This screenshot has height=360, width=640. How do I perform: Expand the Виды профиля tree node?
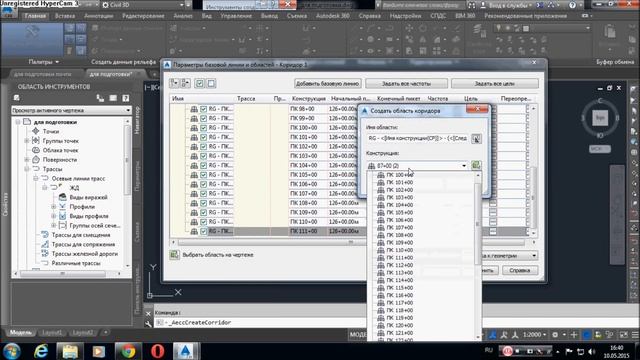click(54, 216)
